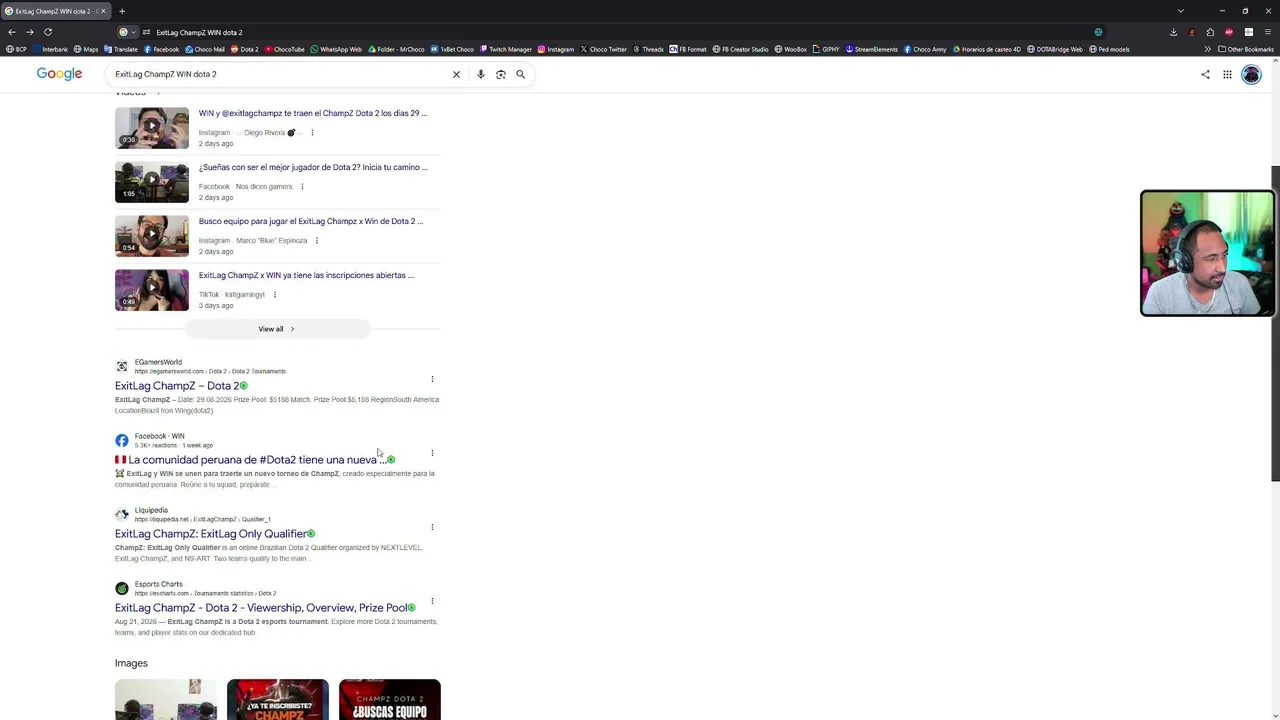
Task: Open the Google account avatar
Action: [x=1251, y=74]
